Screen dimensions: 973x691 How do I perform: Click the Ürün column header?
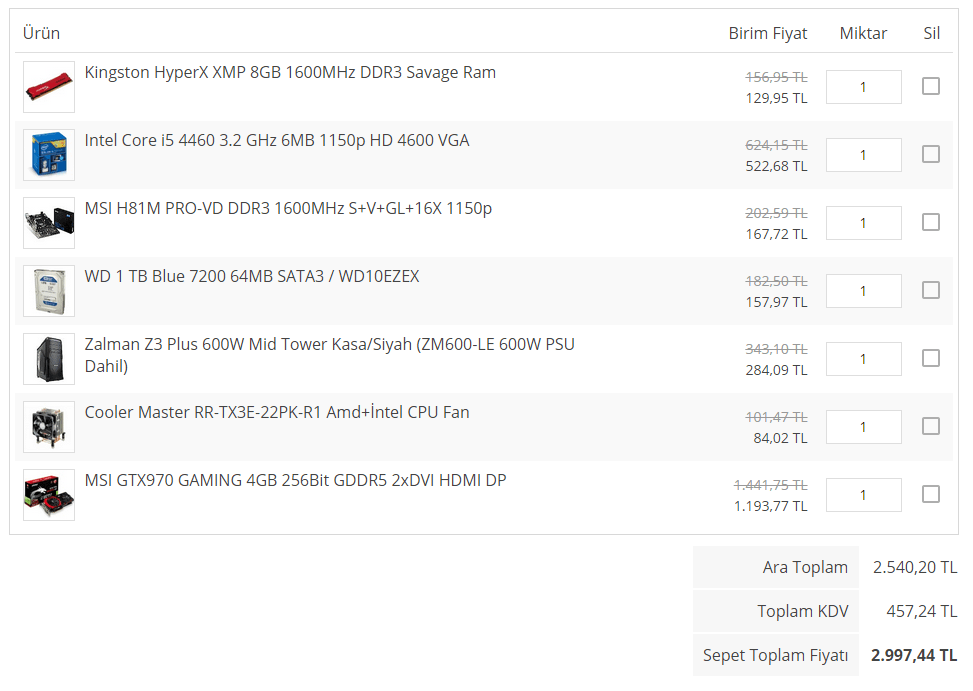(42, 33)
